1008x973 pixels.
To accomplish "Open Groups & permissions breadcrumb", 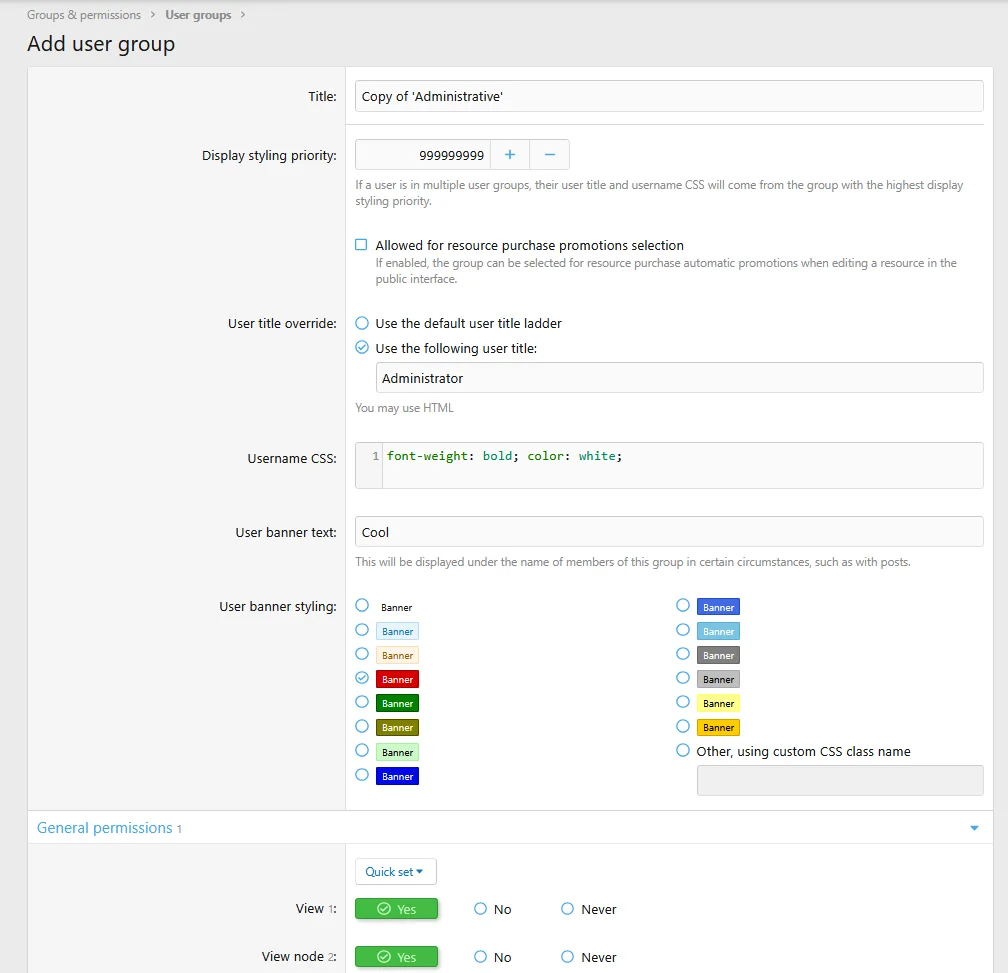I will 84,15.
